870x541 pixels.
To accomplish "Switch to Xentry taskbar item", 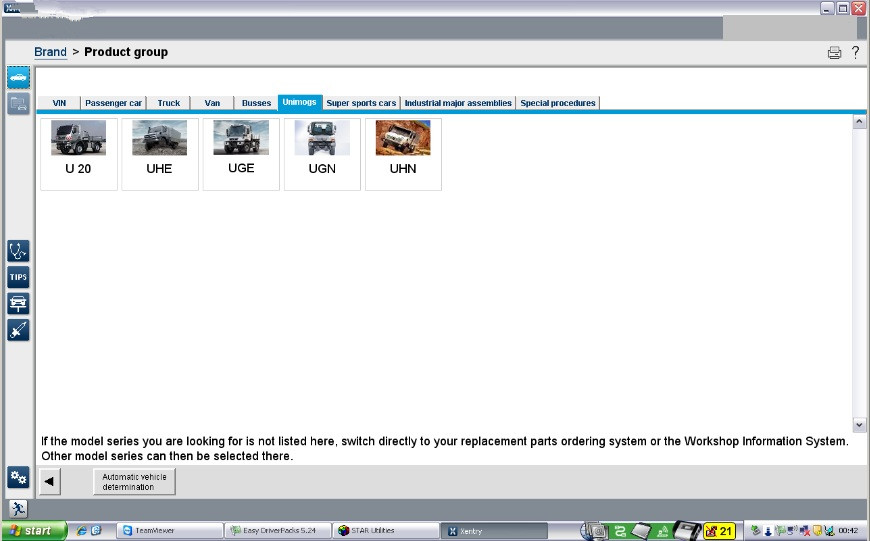I will click(494, 531).
